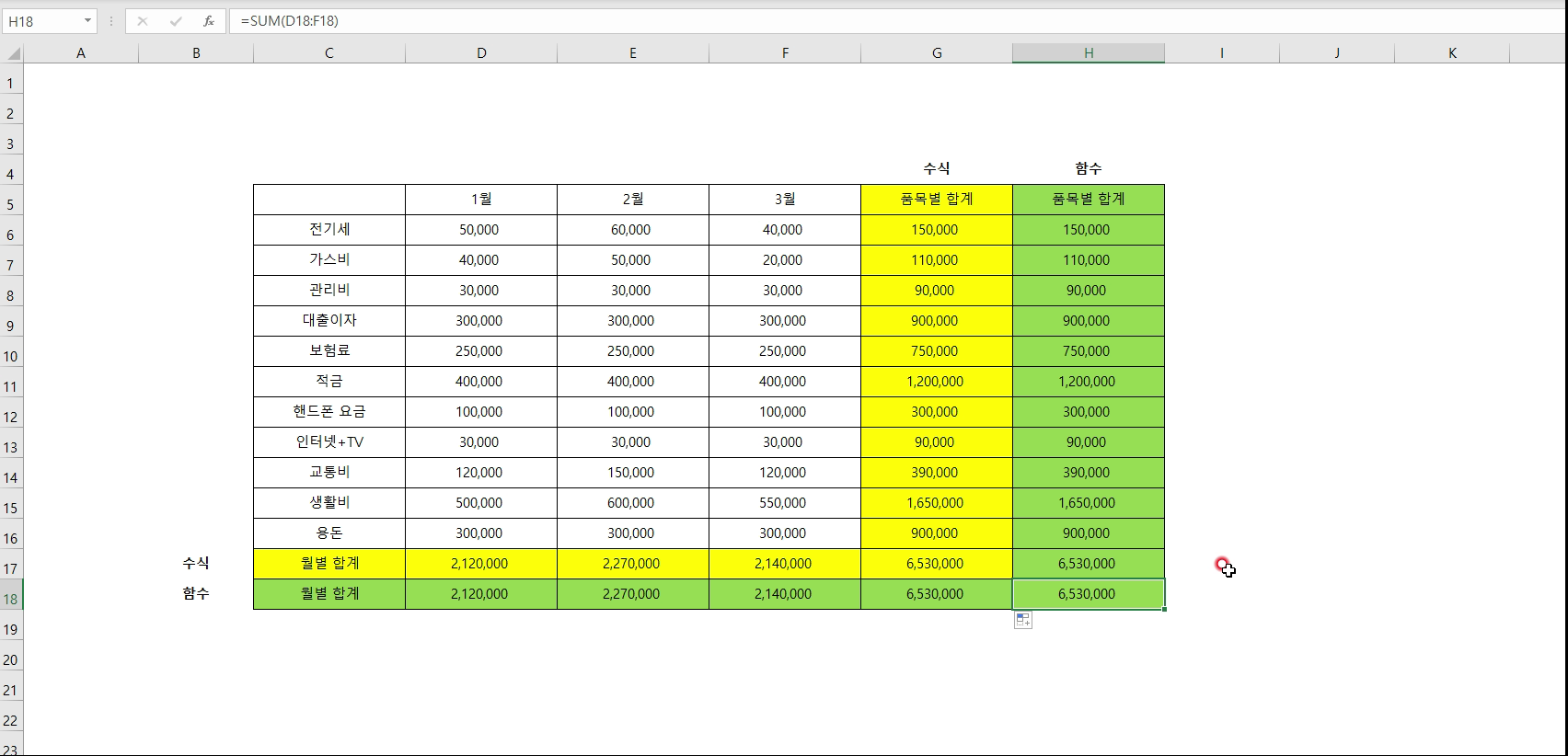Screen dimensions: 1568x756
Task: Click the yellow 품목별 합계 header cell
Action: coord(937,200)
